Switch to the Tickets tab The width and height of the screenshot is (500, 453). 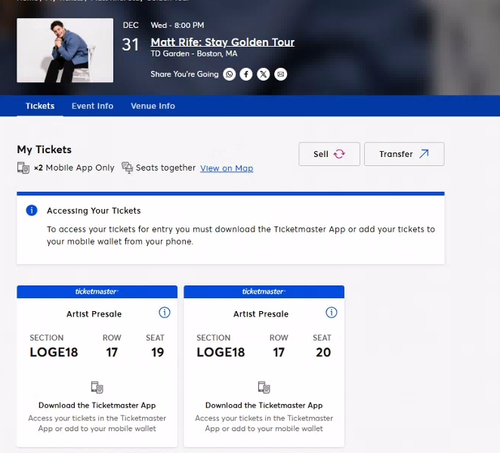40,106
